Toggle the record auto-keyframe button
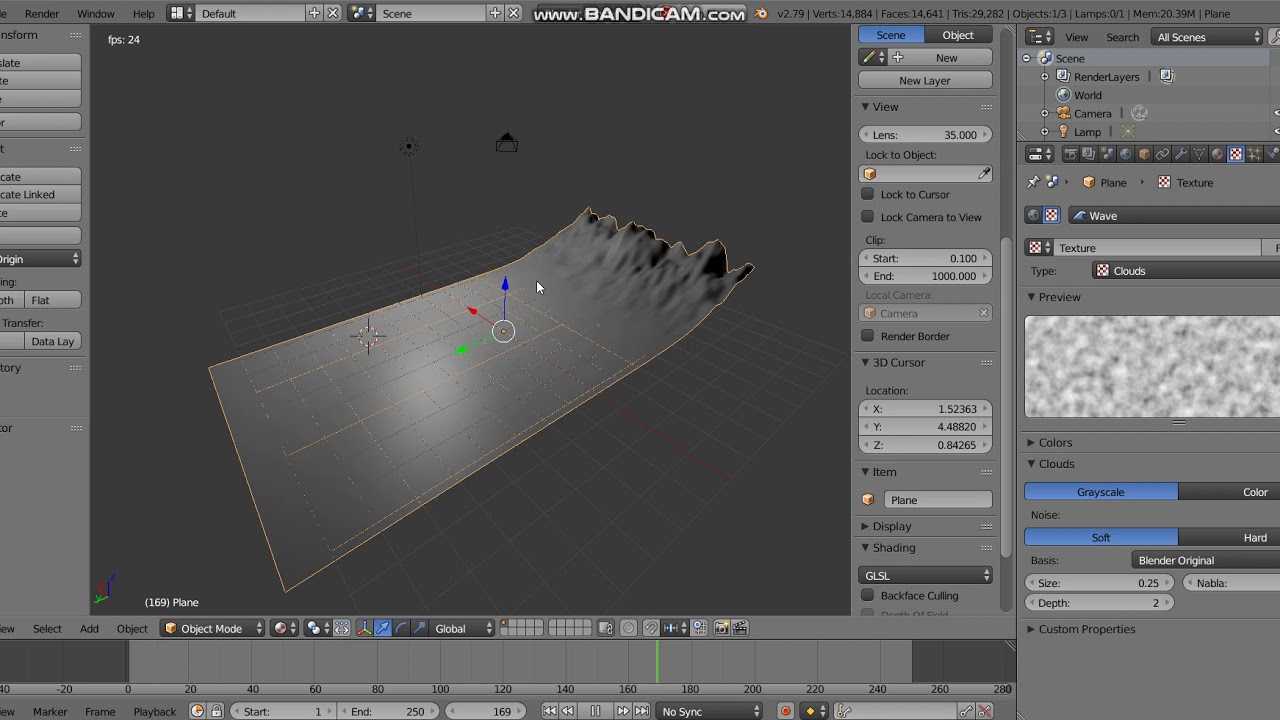Screen dimensions: 1280x720 (x=786, y=711)
